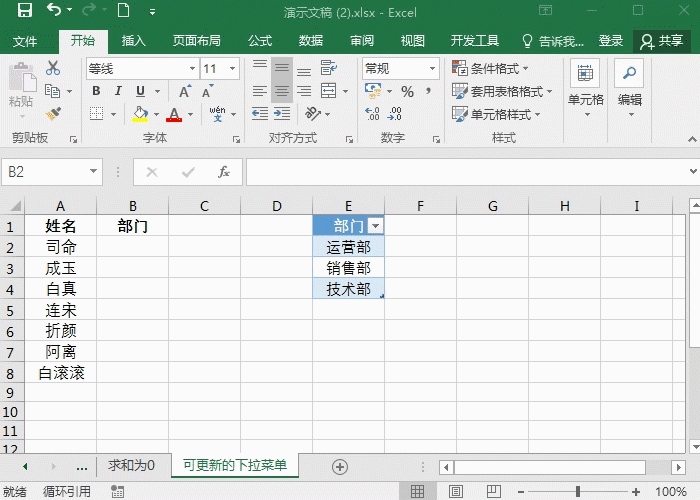The image size is (700, 500).
Task: Open the font name 等线 dropdown
Action: tap(192, 69)
